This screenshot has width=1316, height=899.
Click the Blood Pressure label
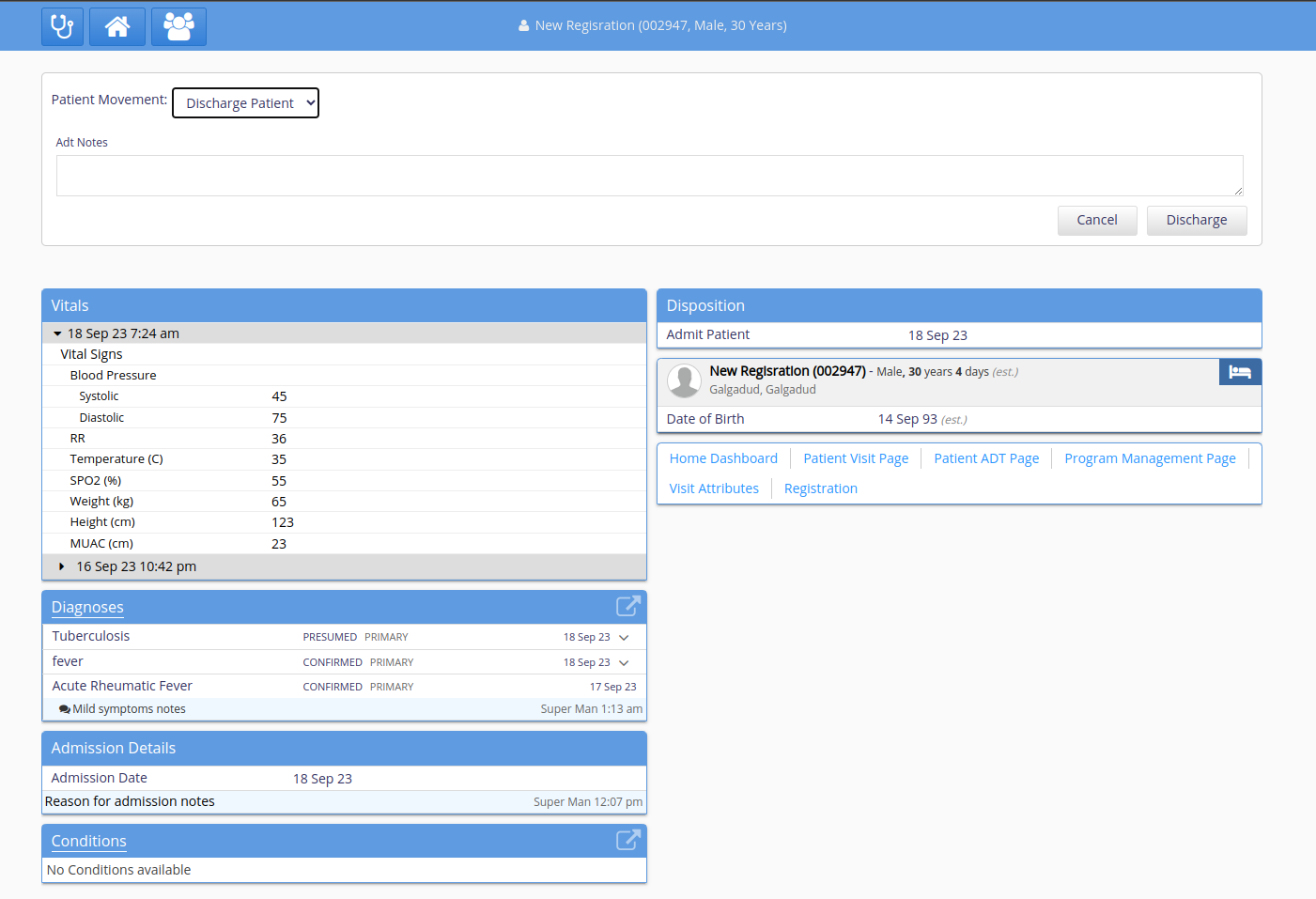click(x=113, y=376)
